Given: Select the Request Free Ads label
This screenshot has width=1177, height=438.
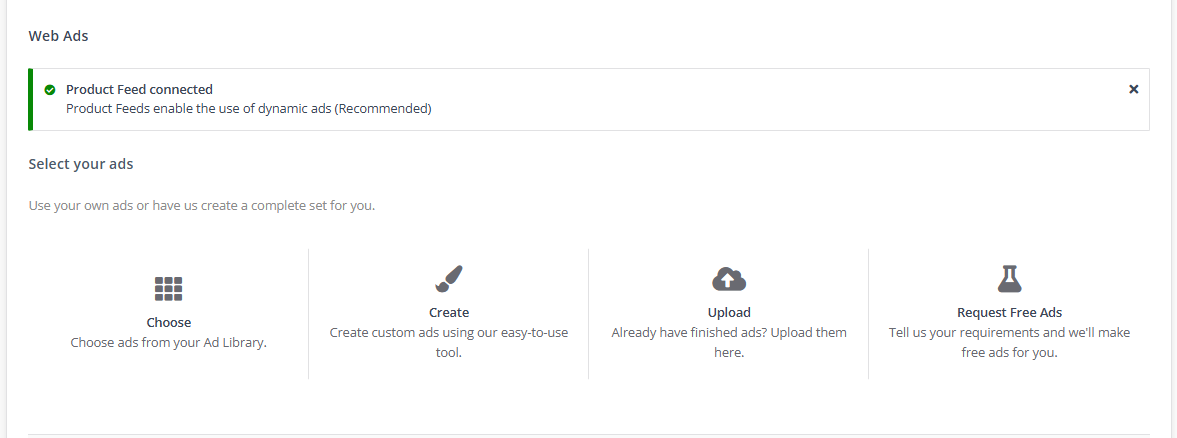Looking at the screenshot, I should 1009,312.
